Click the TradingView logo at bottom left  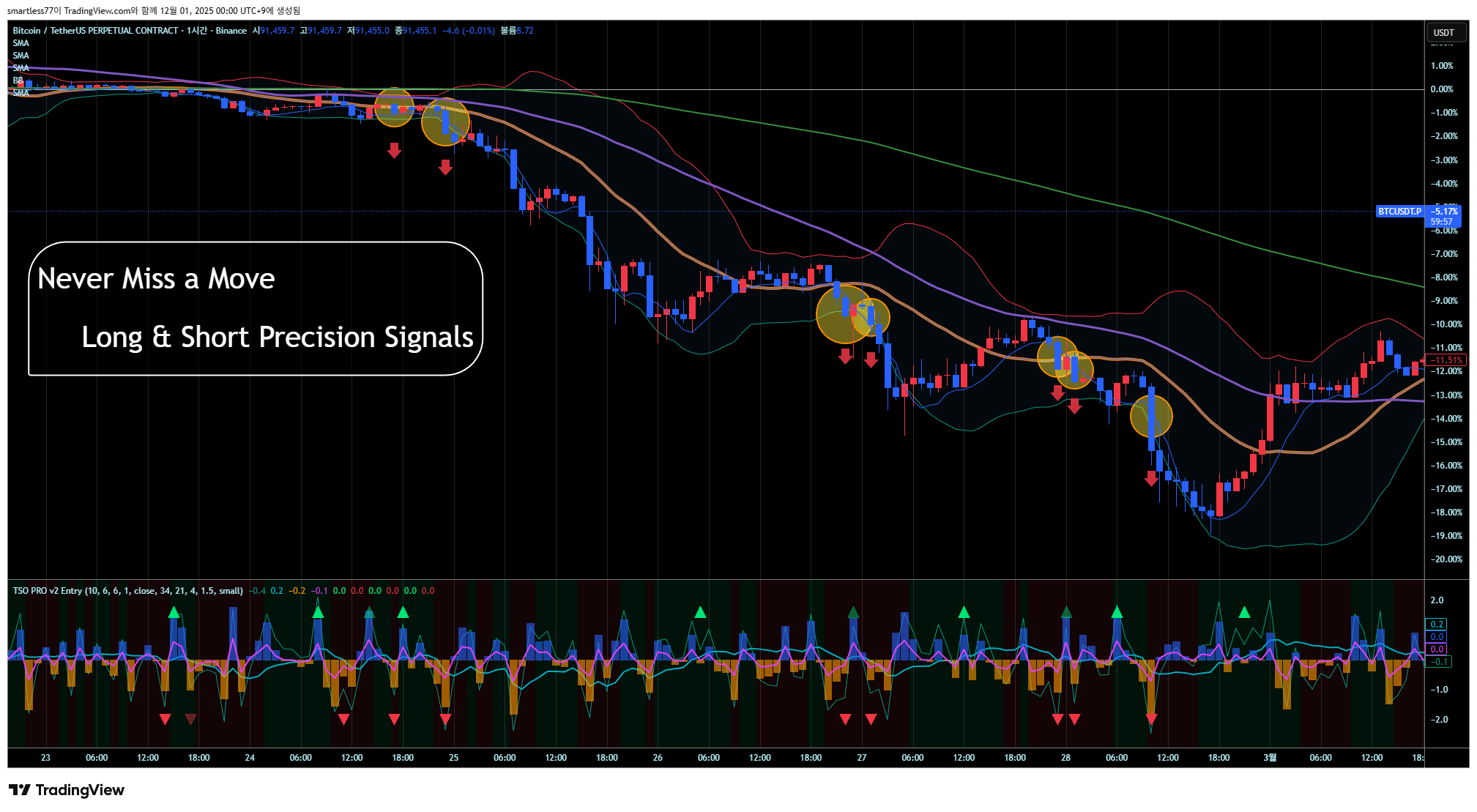pyautogui.click(x=67, y=790)
